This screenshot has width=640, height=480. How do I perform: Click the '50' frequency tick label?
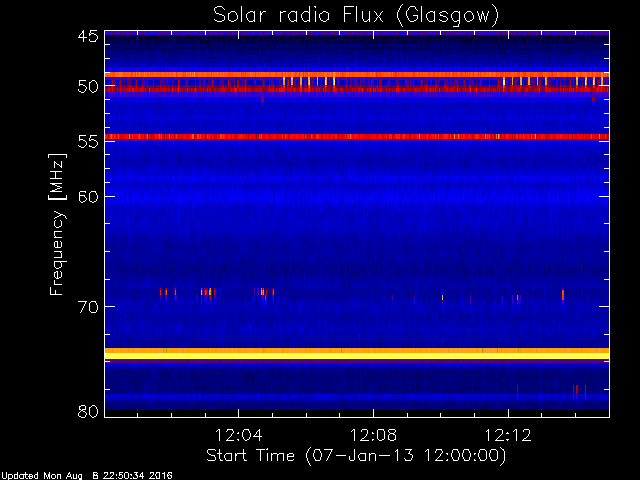click(88, 87)
